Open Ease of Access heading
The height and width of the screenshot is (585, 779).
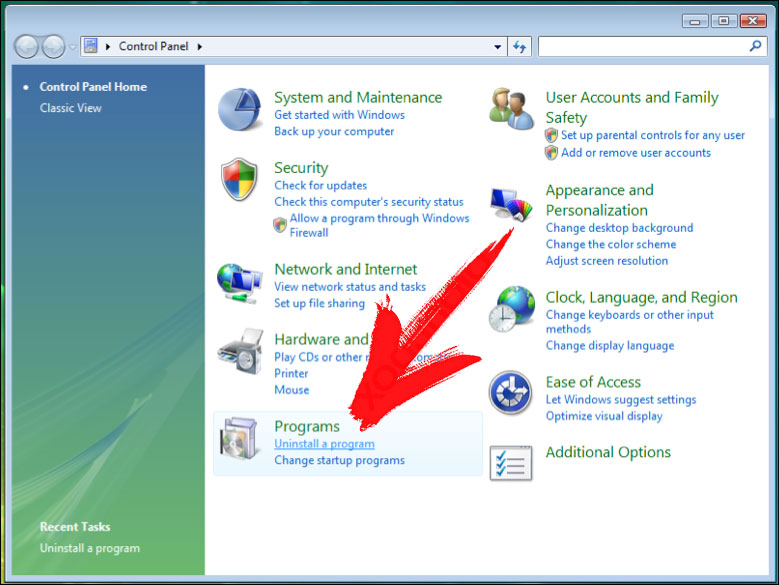593,382
